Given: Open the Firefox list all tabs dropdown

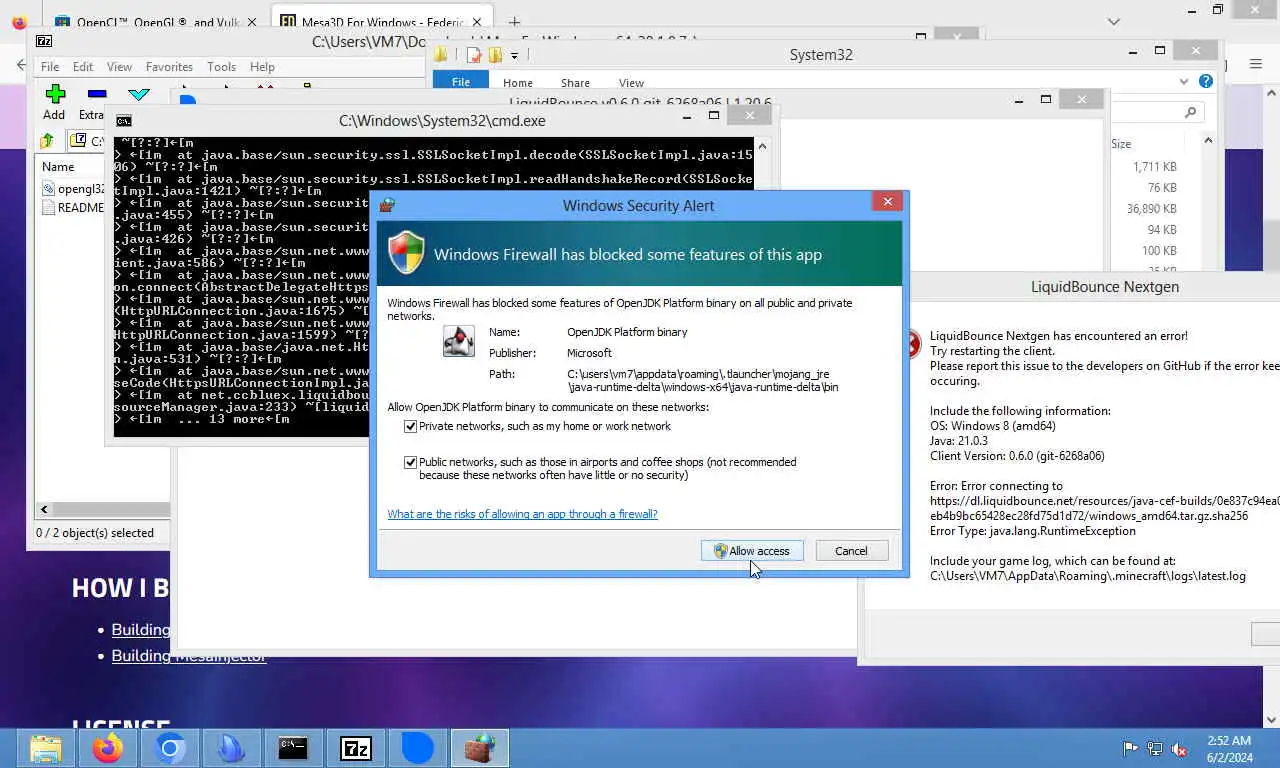Looking at the screenshot, I should [x=1114, y=22].
